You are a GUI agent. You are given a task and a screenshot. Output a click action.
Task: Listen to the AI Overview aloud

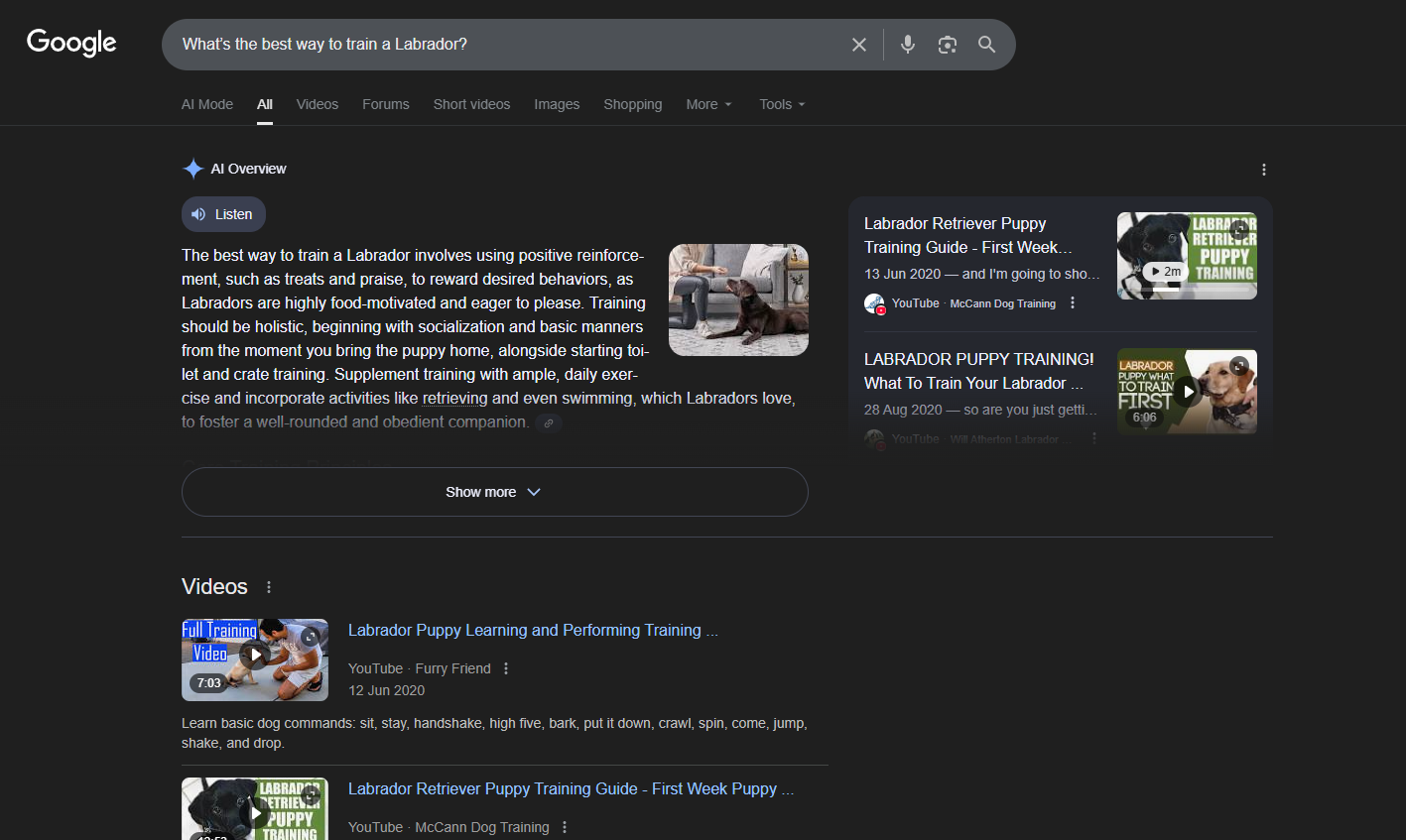223,214
